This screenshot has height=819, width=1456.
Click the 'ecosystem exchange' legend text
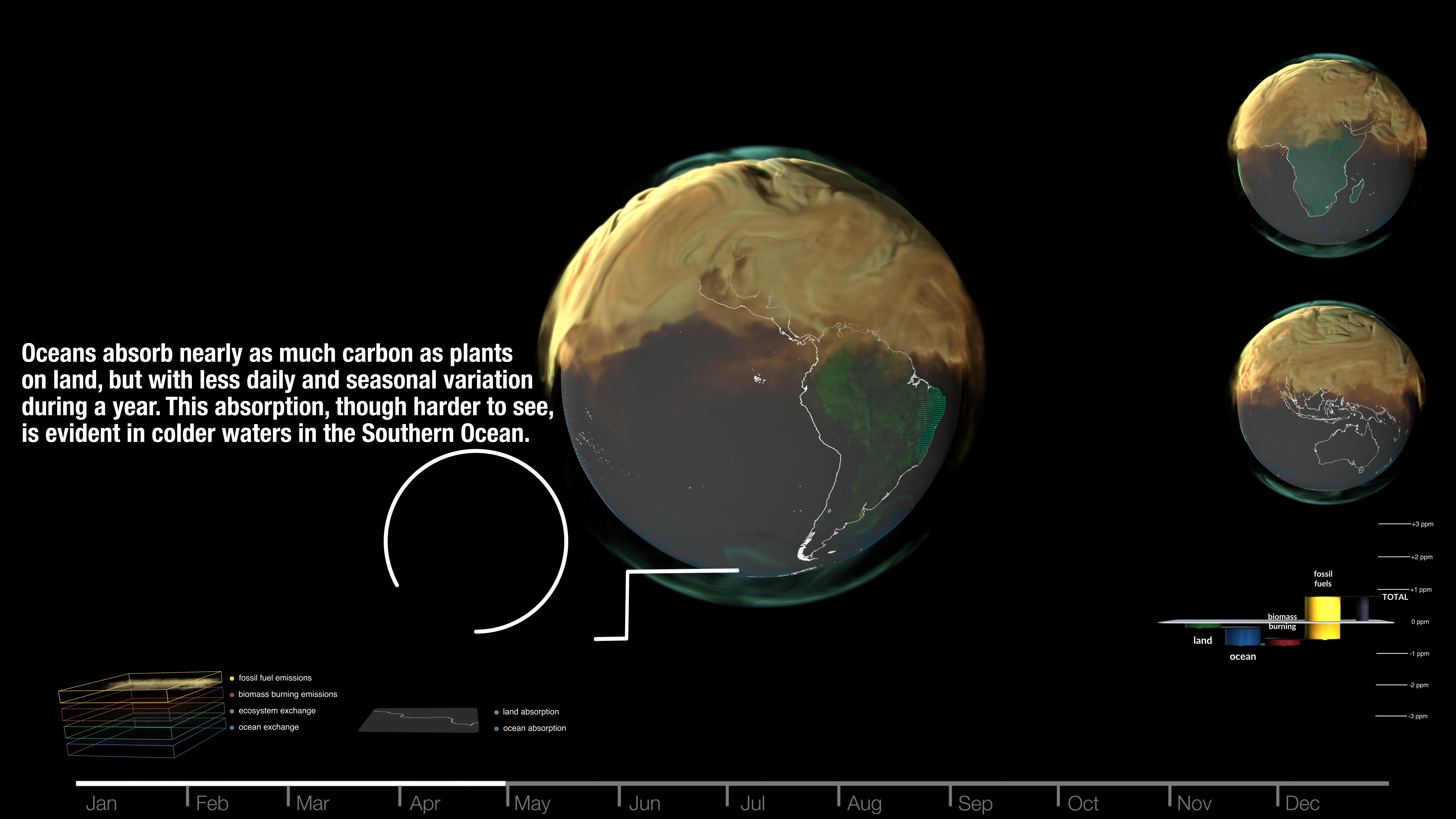[x=277, y=711]
